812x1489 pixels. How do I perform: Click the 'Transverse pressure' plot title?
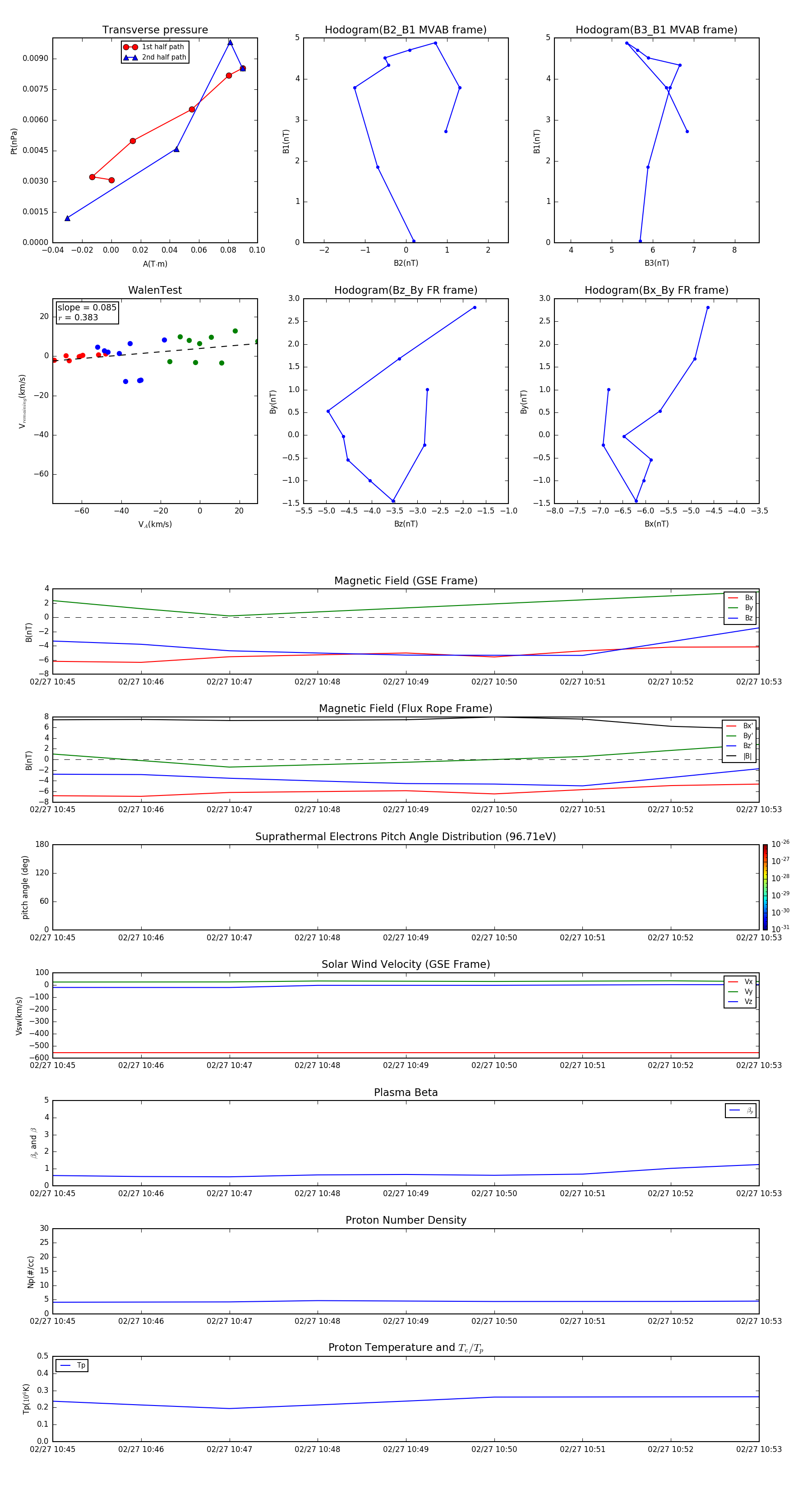coord(155,30)
